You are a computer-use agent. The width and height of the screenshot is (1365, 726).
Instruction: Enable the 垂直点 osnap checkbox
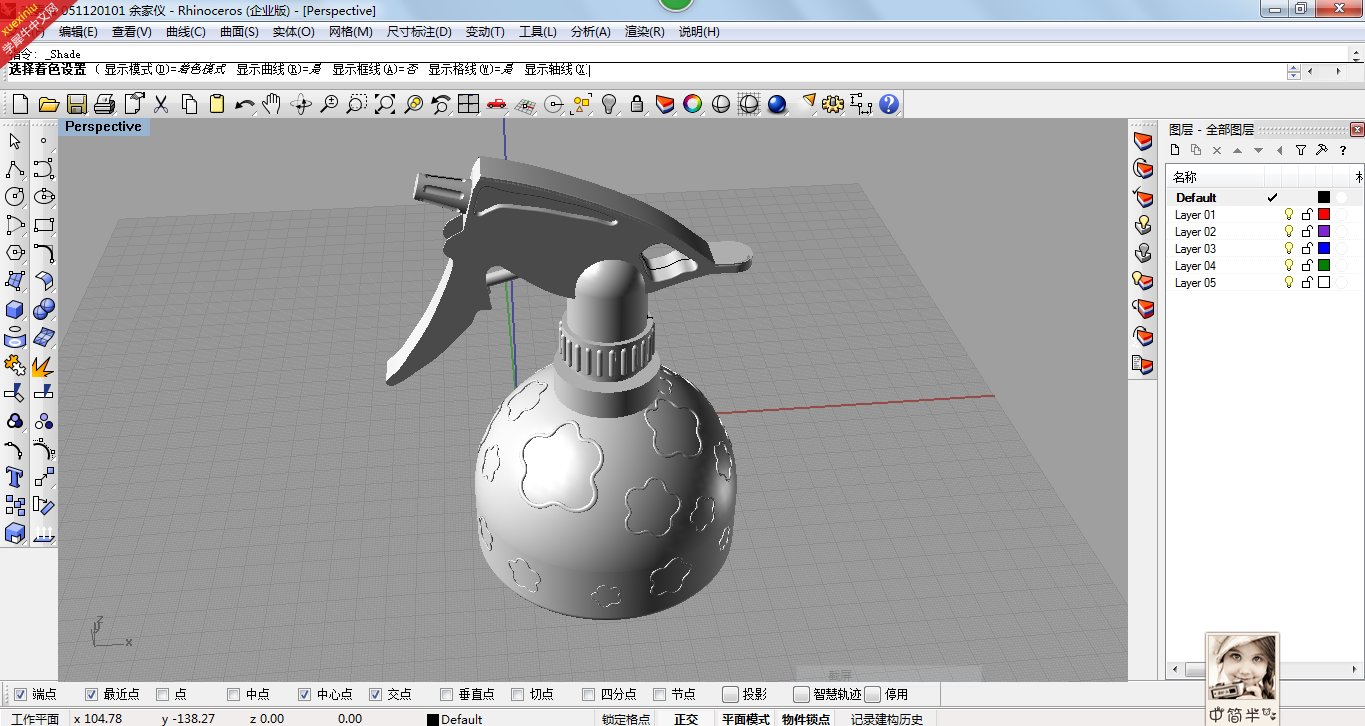pos(447,694)
